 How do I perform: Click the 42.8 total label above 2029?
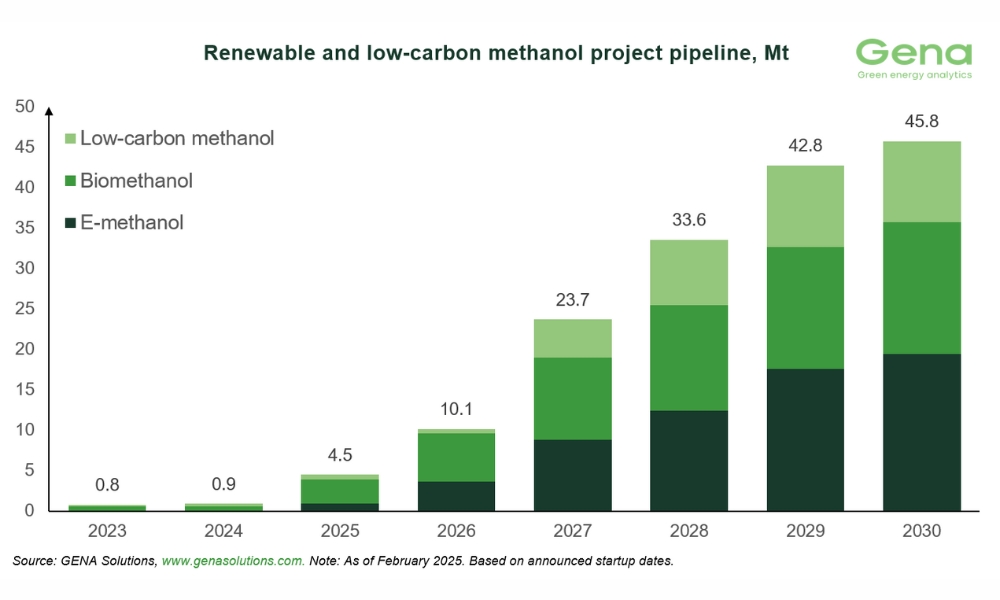[805, 144]
